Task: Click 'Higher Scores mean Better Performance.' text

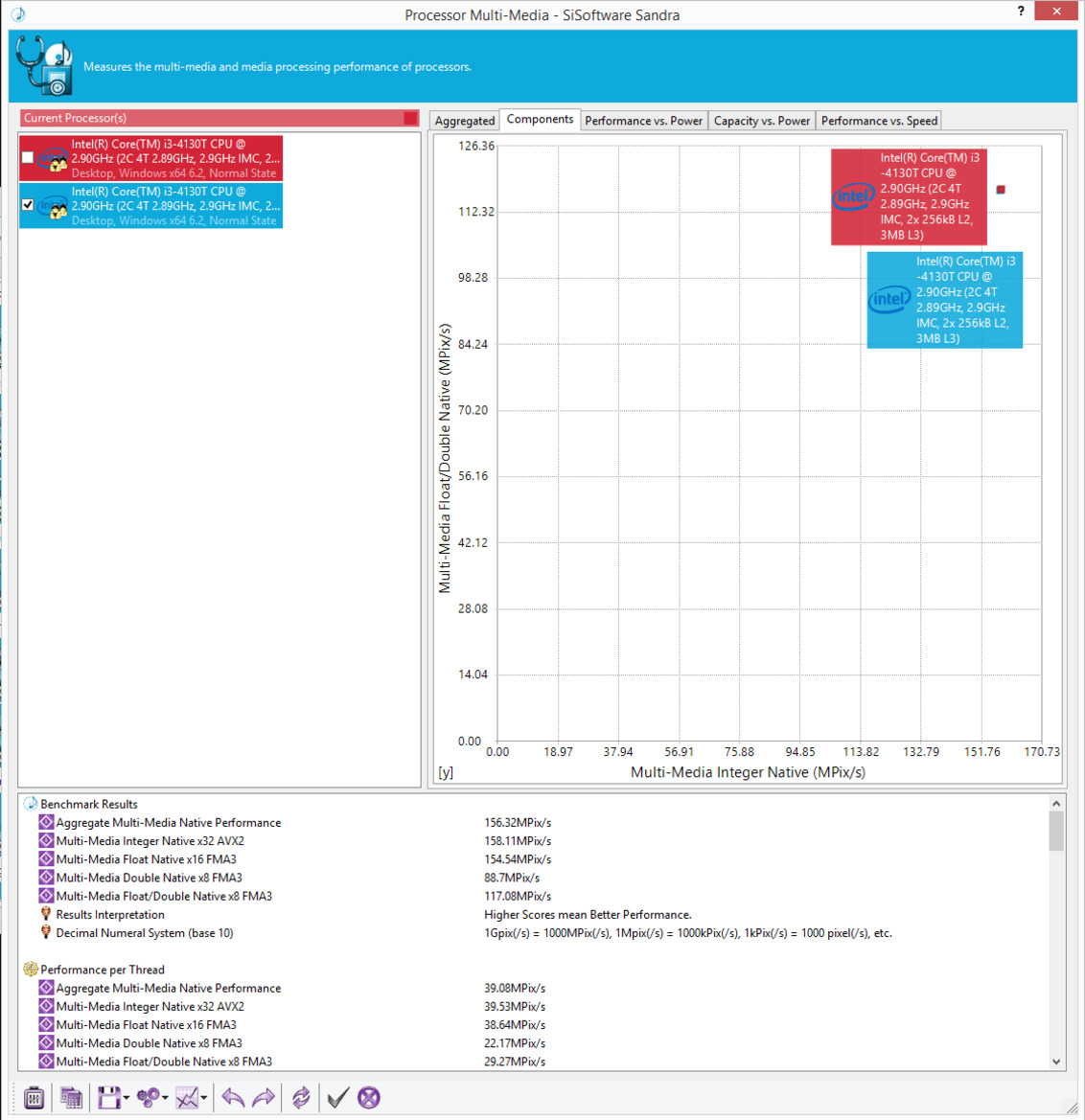Action: pos(588,915)
